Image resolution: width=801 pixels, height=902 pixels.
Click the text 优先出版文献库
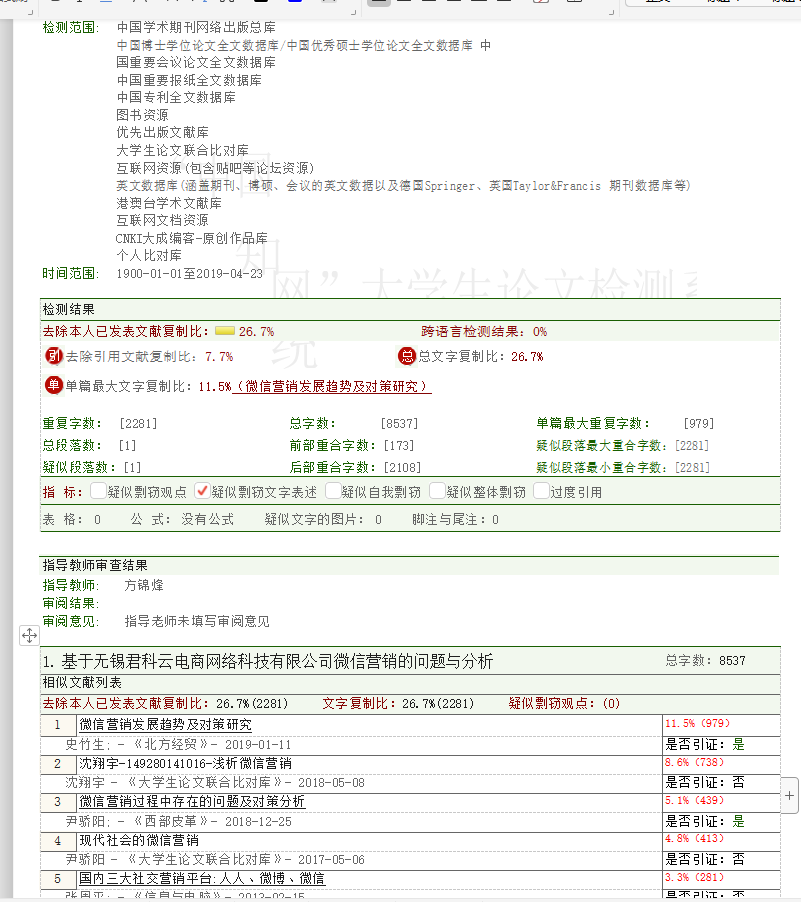point(163,132)
